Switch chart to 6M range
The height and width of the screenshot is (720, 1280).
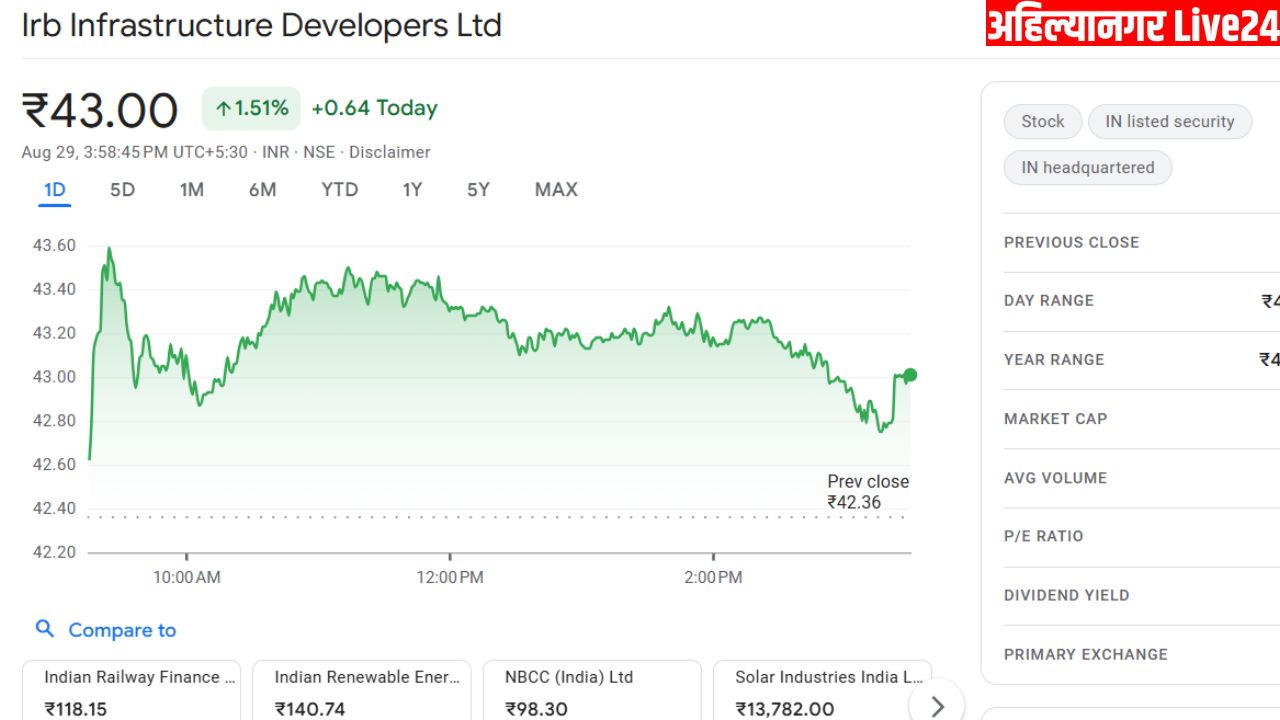tap(262, 190)
